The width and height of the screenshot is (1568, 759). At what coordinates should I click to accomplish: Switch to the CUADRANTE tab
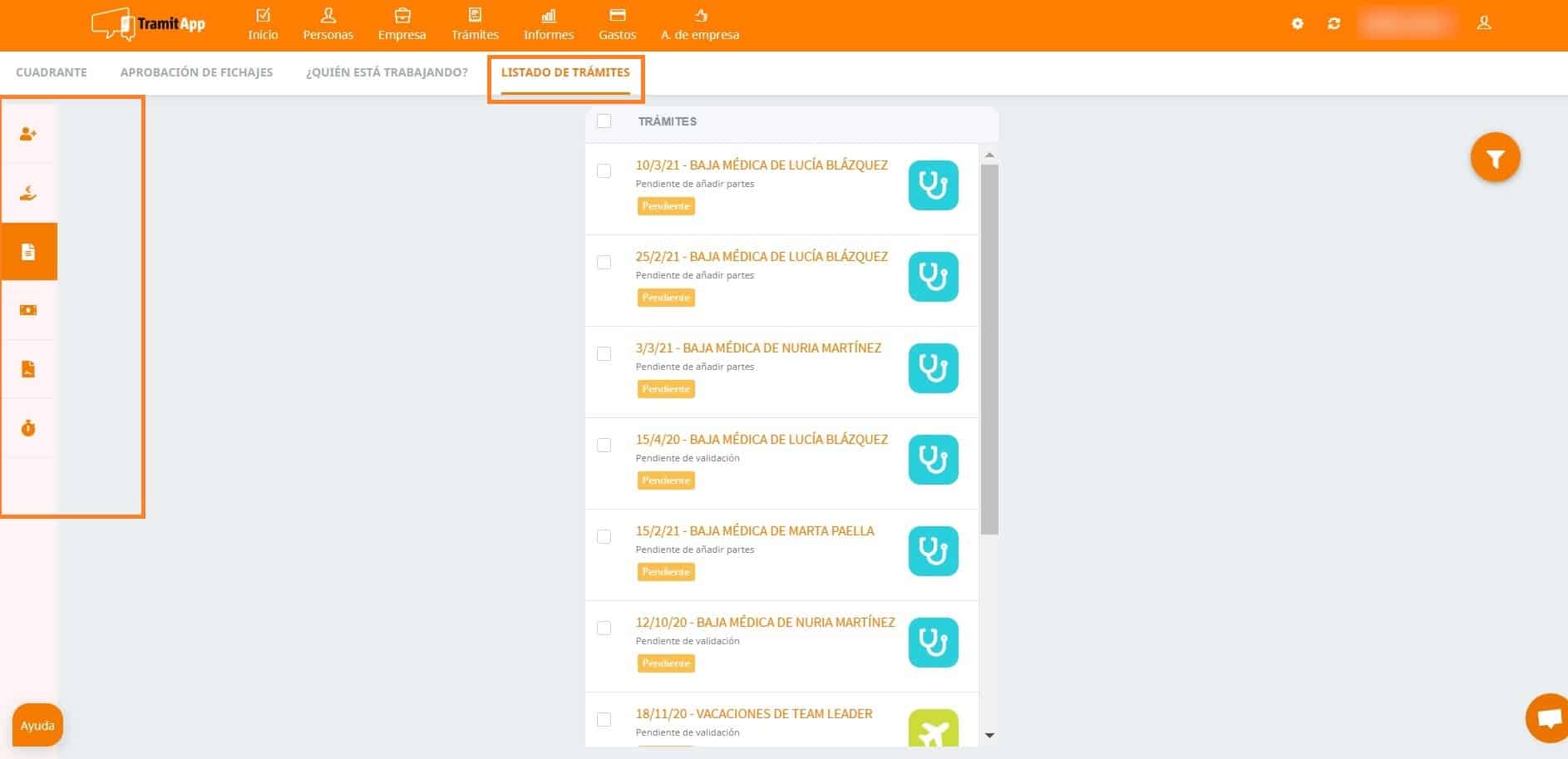(52, 72)
